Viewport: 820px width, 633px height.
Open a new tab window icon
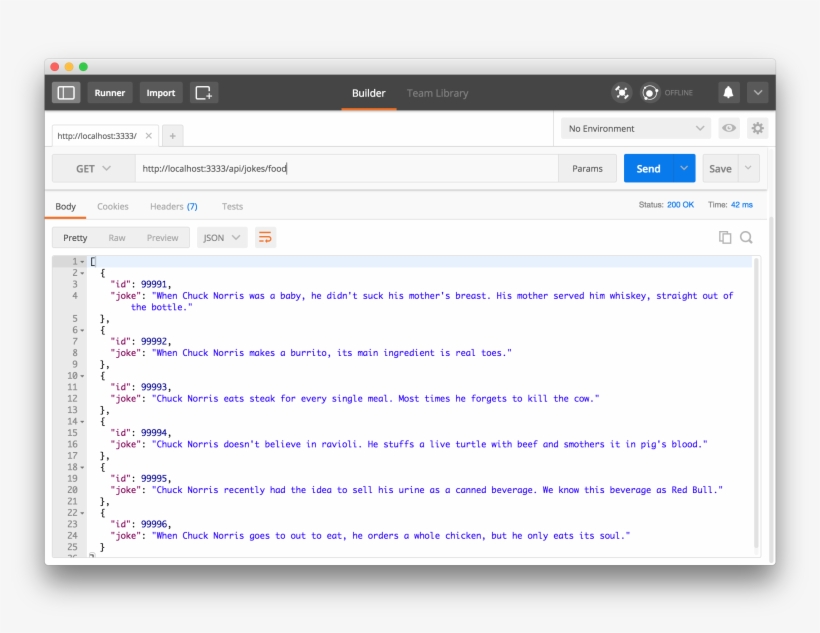coord(204,92)
